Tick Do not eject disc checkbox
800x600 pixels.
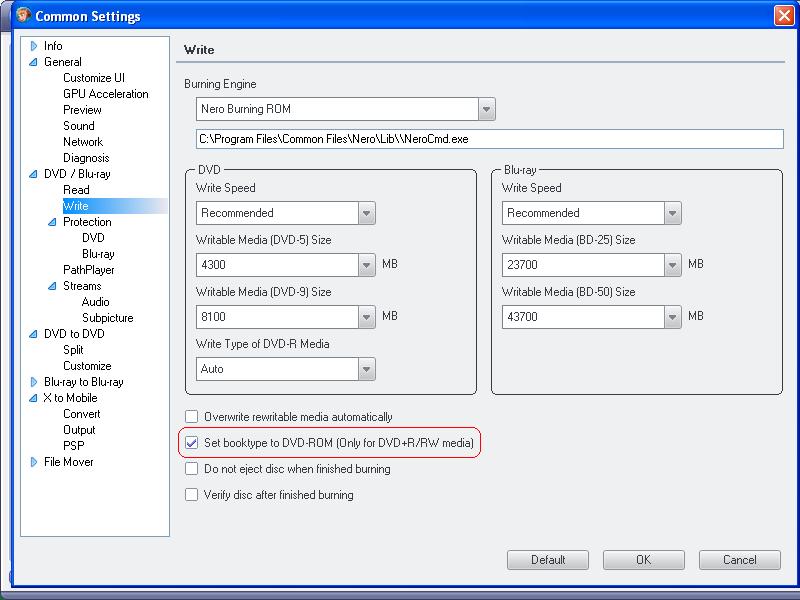click(191, 468)
